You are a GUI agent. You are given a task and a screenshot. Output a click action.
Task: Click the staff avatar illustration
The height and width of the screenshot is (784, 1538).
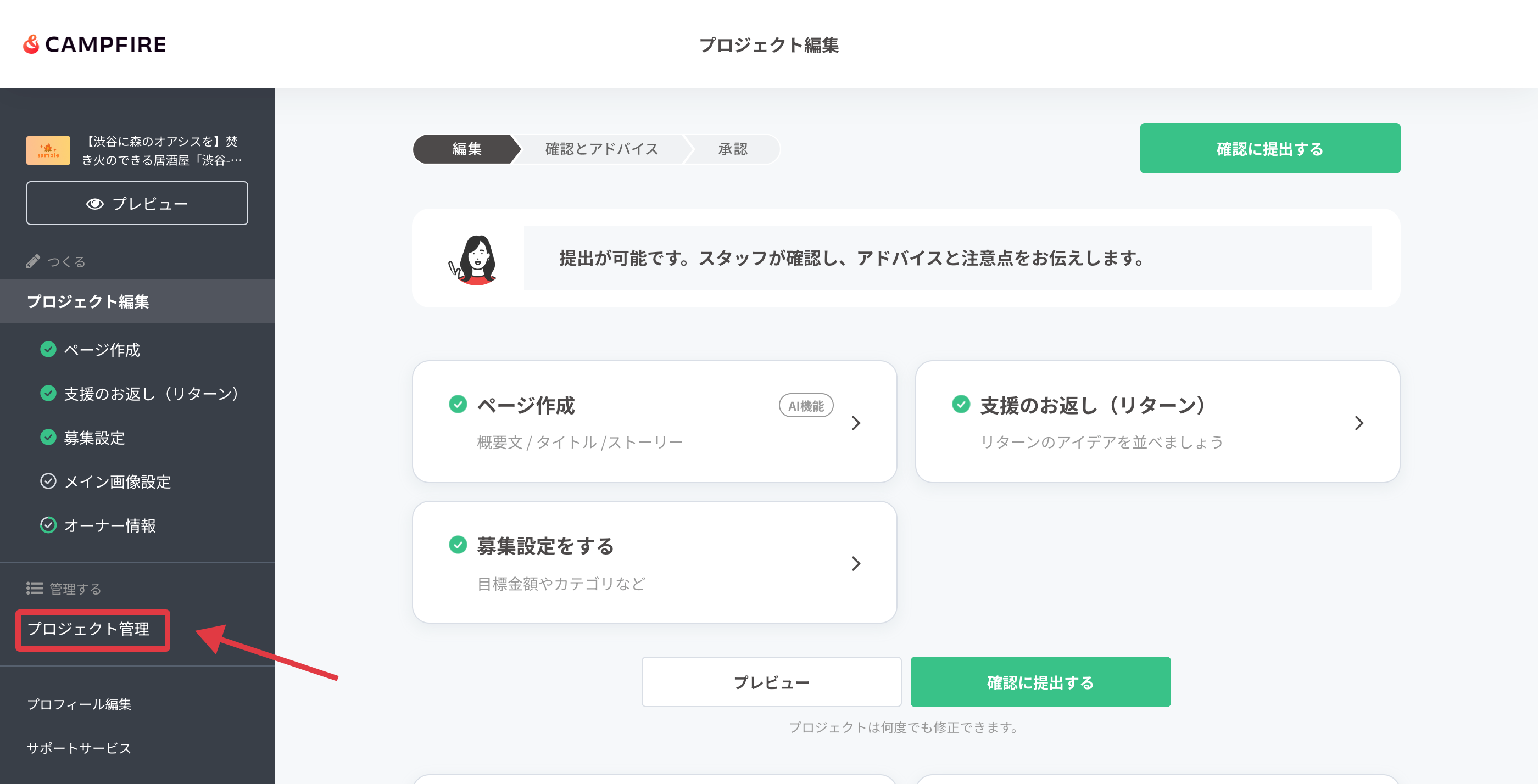click(475, 260)
